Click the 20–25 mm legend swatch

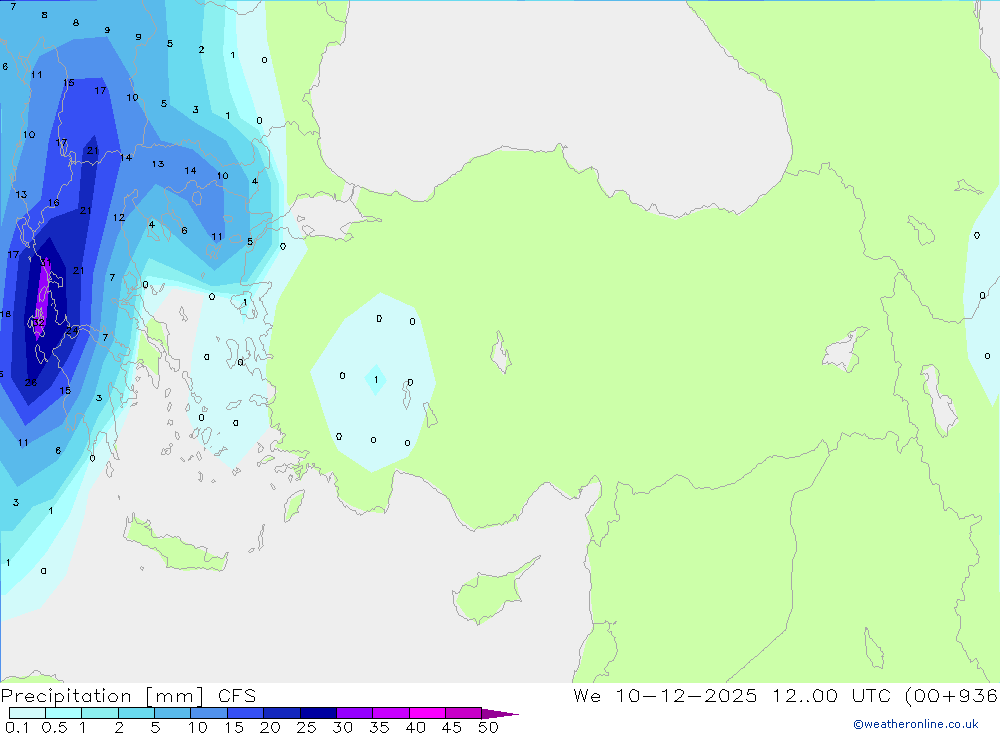tap(281, 713)
